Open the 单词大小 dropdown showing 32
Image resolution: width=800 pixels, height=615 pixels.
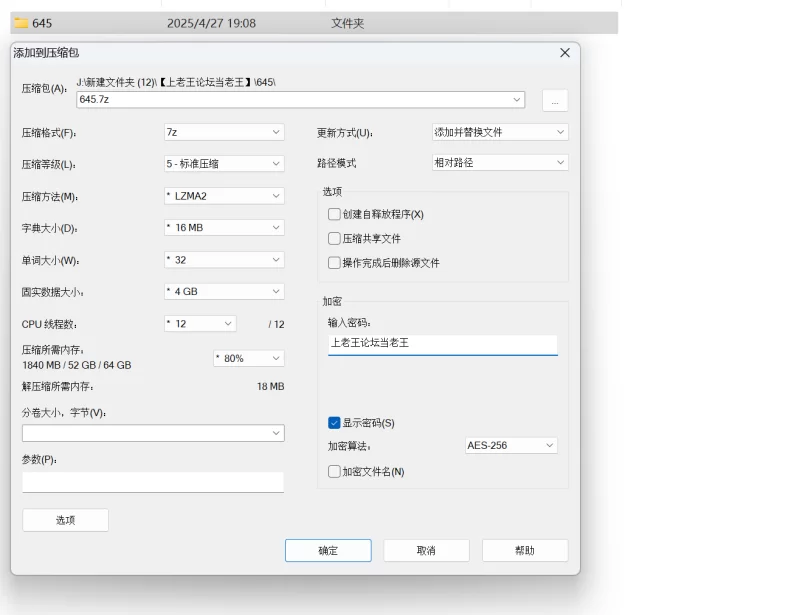[224, 260]
